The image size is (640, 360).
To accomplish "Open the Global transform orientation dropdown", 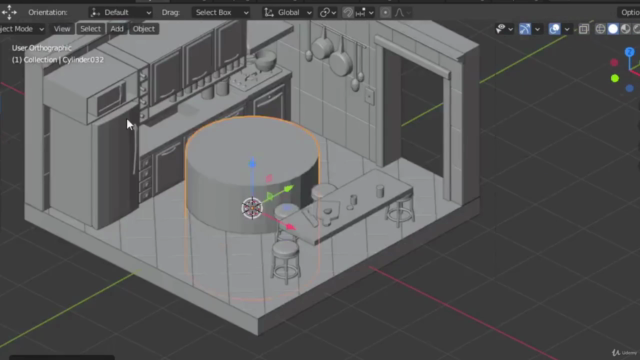I will 288,13.
